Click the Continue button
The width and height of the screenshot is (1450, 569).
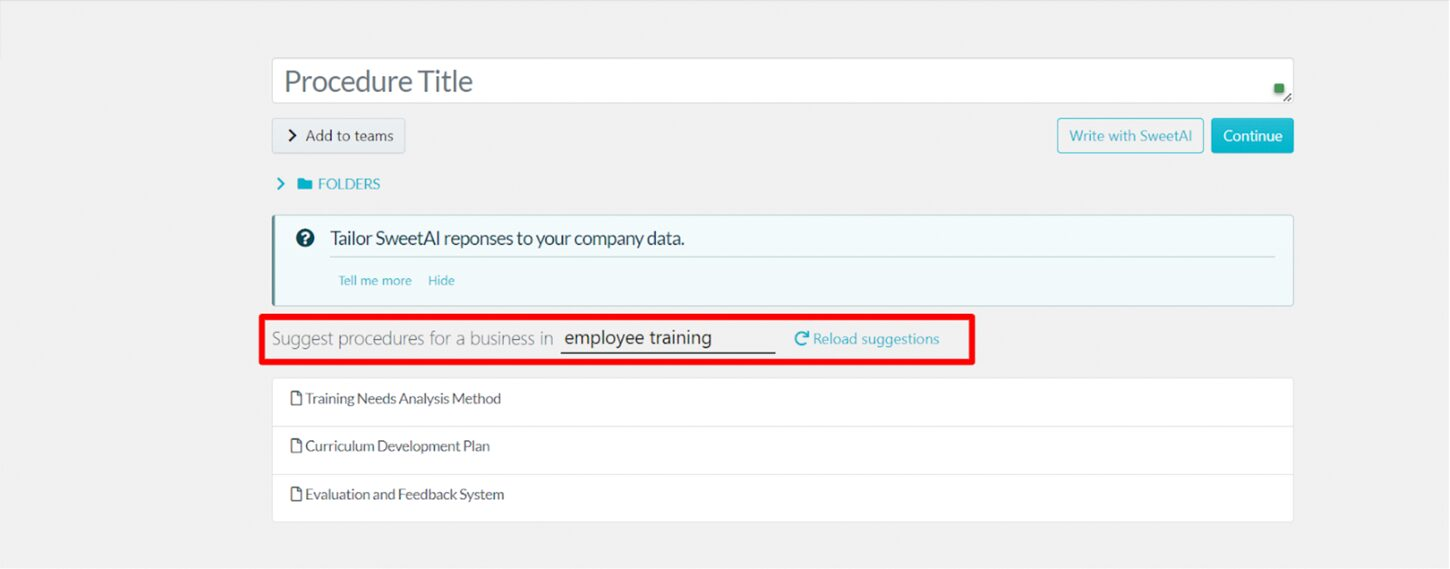1252,136
